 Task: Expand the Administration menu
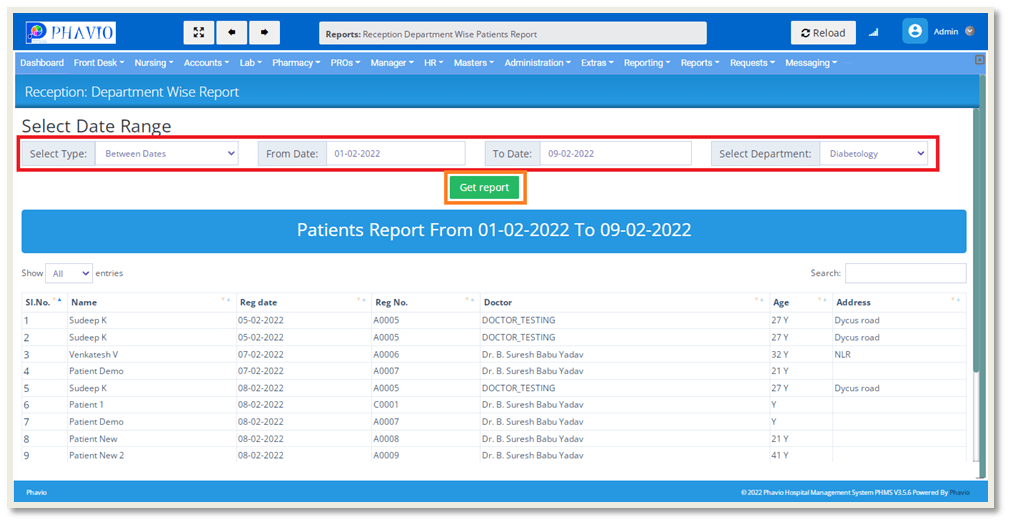click(537, 62)
